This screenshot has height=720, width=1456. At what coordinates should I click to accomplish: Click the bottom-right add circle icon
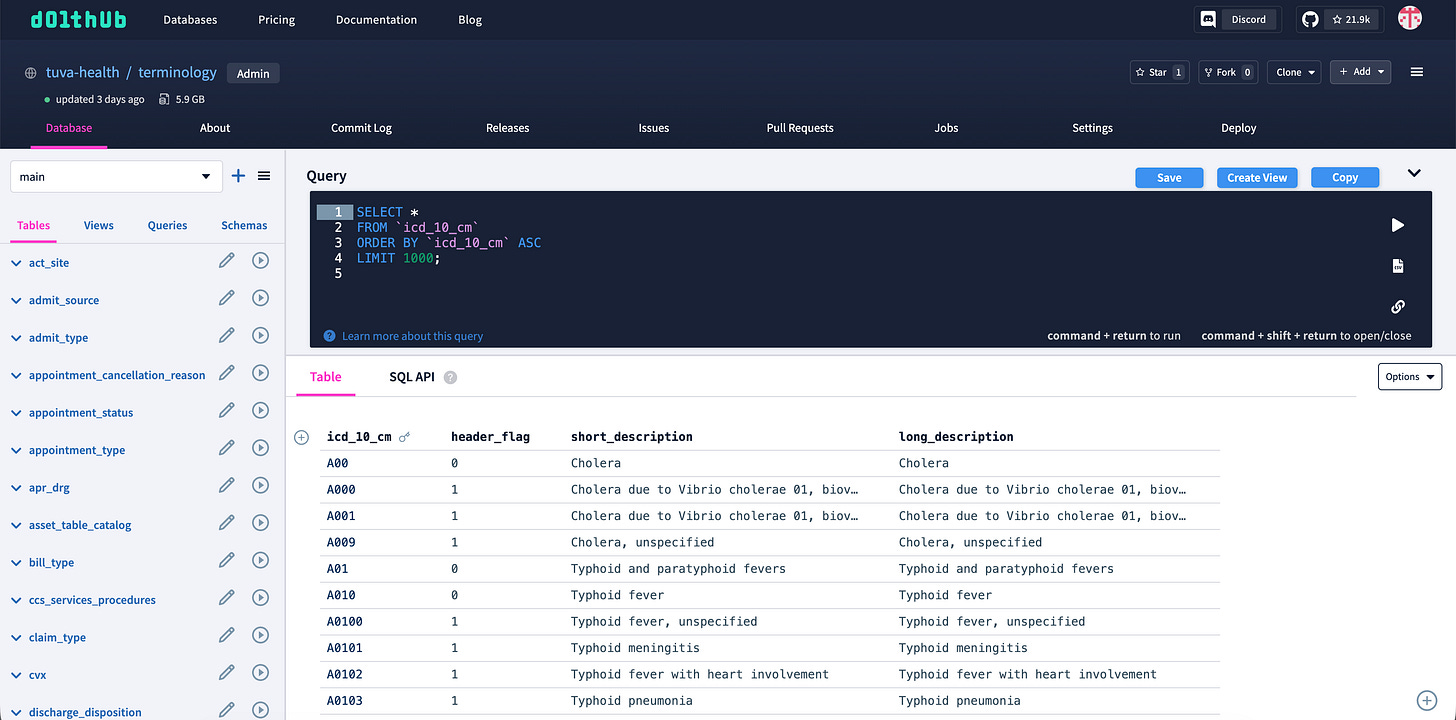1427,700
